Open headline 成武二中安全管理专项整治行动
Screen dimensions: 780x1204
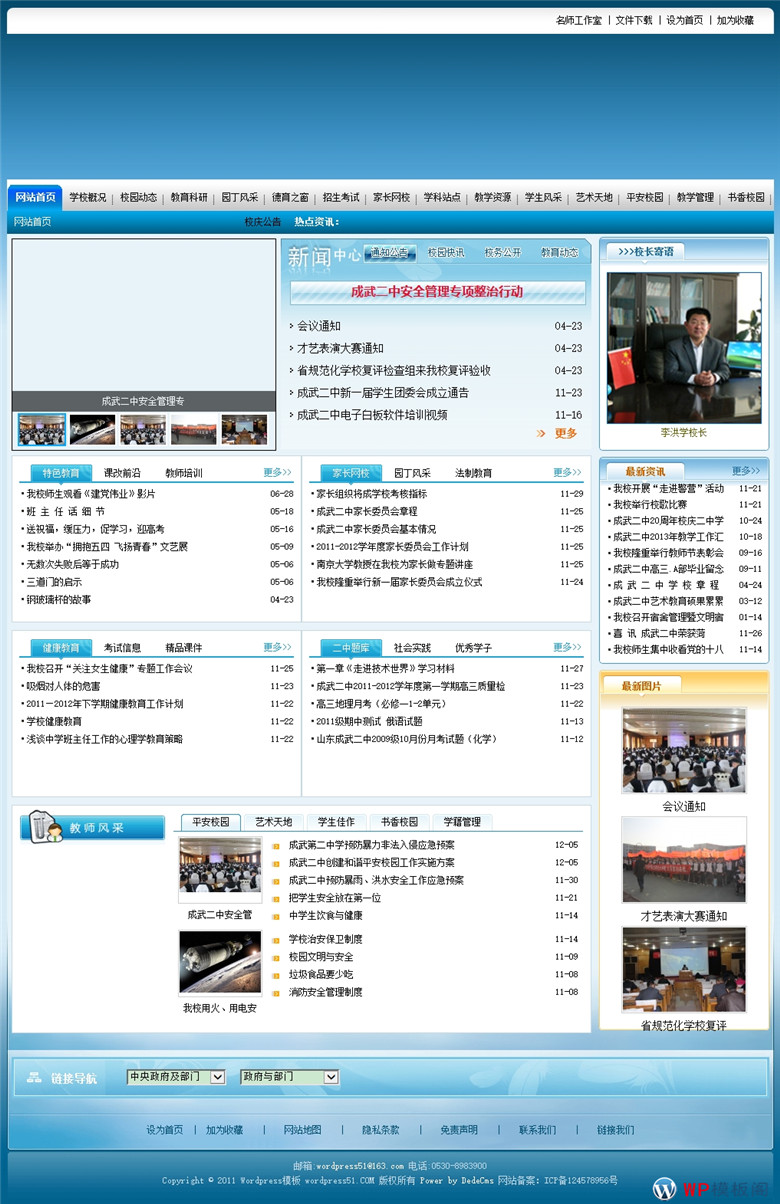[x=437, y=292]
